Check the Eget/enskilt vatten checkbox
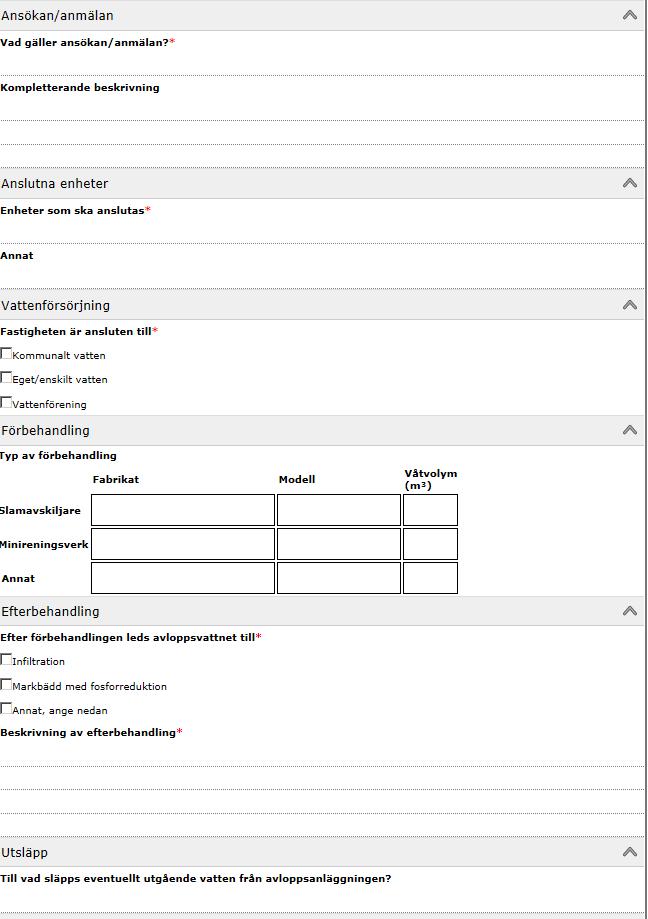Image resolution: width=648 pixels, height=919 pixels. point(6,377)
